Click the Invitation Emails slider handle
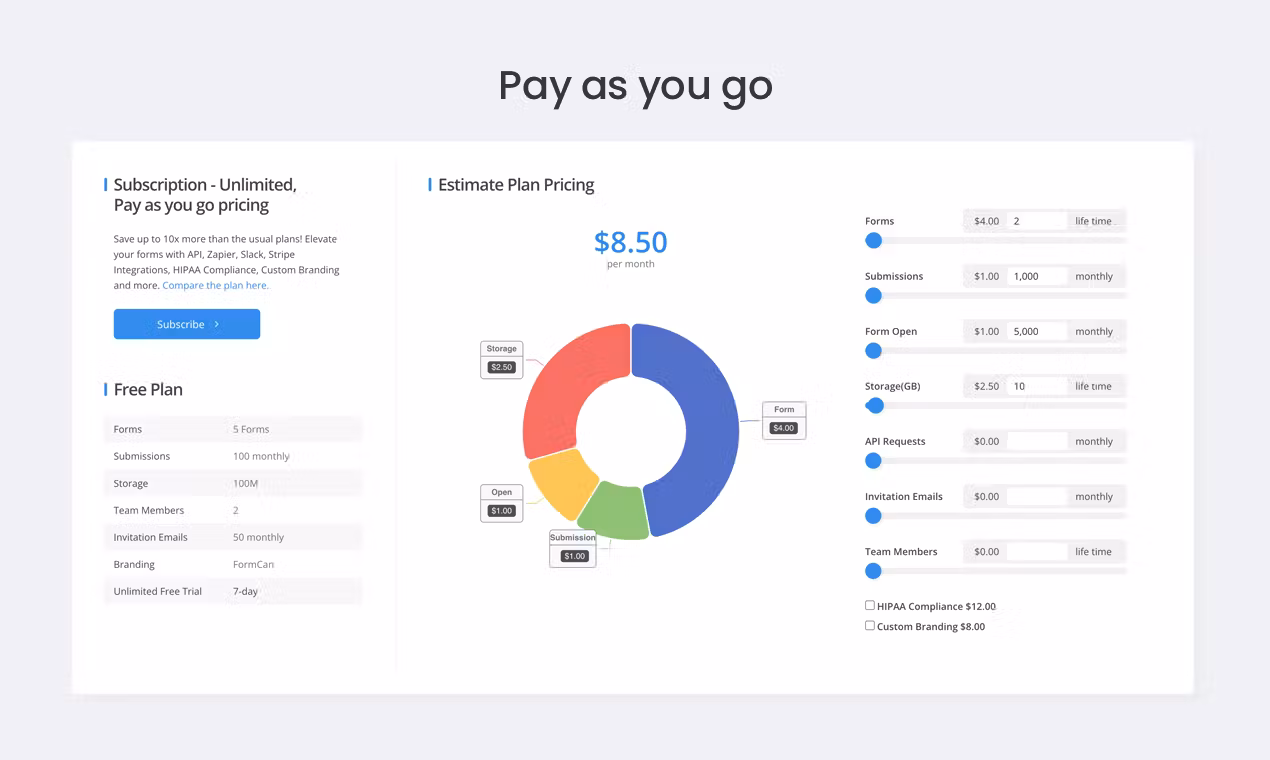1270x760 pixels. (x=873, y=515)
